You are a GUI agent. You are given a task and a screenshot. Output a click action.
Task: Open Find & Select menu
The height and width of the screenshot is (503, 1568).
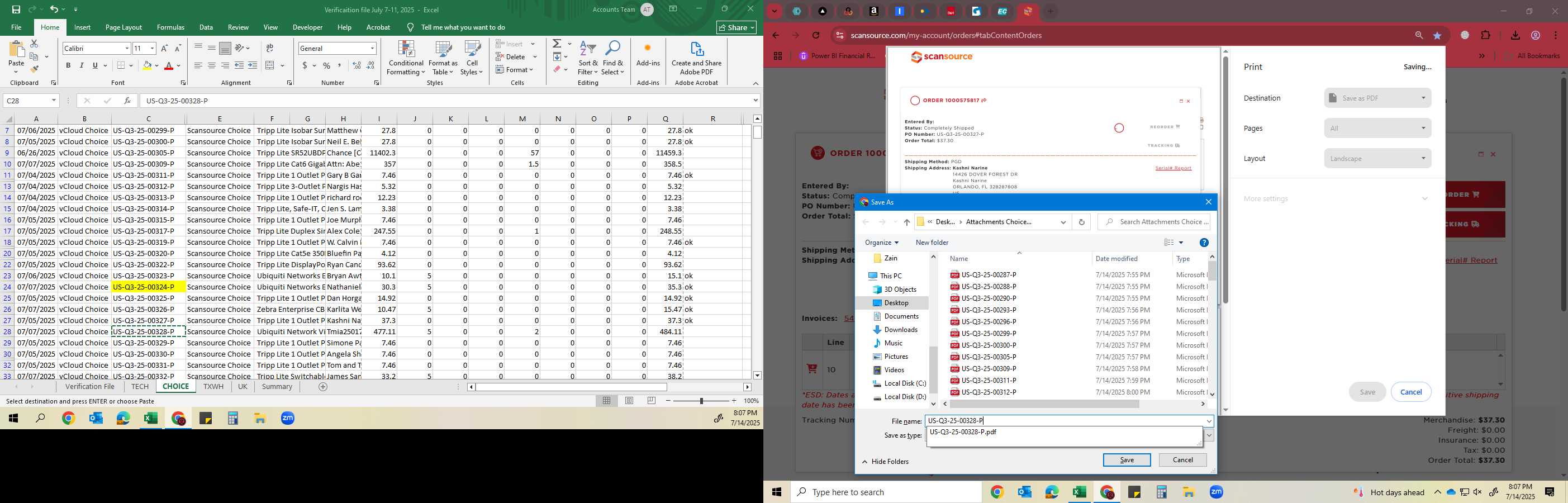(x=613, y=58)
